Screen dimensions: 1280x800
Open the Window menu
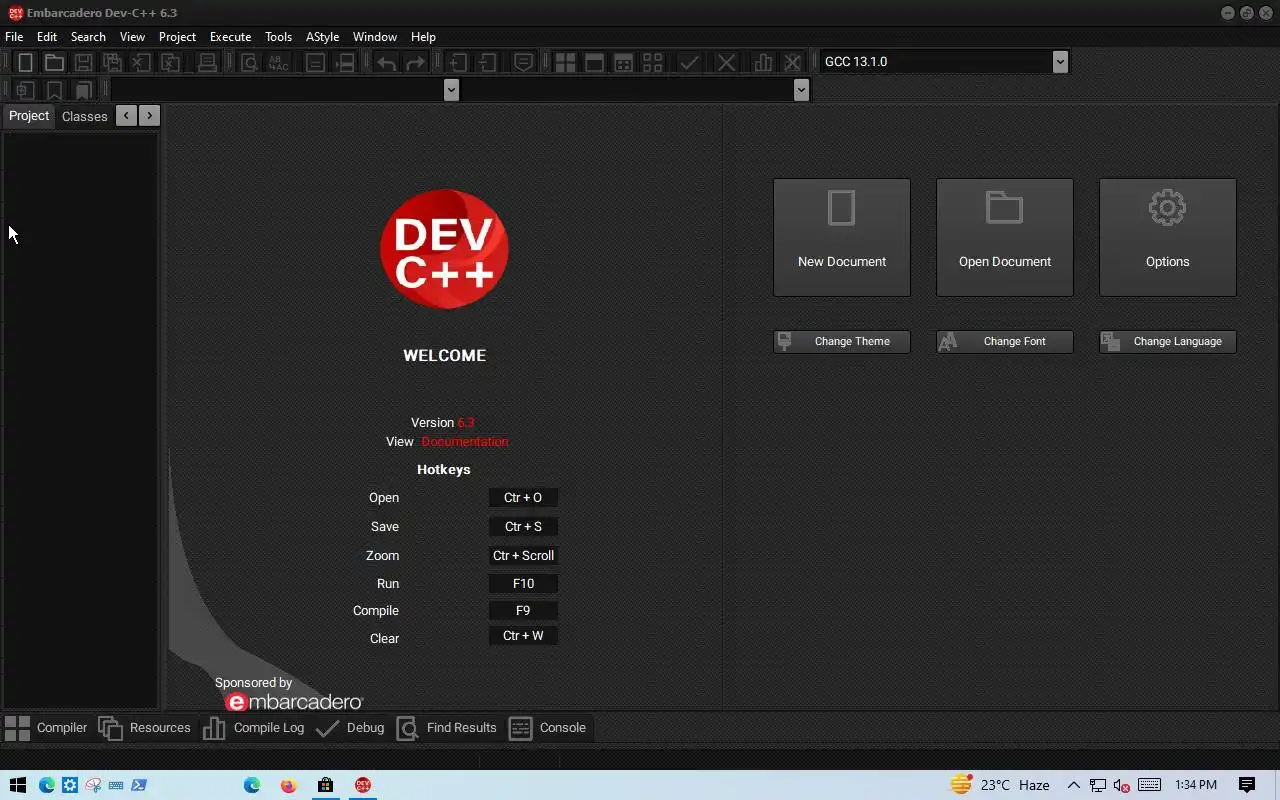click(x=375, y=37)
